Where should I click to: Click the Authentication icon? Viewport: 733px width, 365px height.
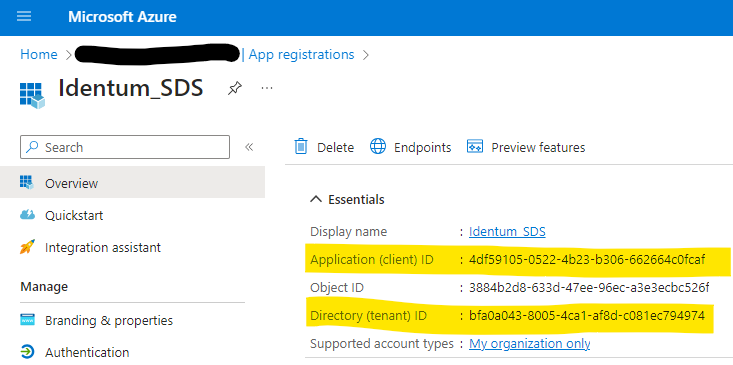tap(28, 351)
